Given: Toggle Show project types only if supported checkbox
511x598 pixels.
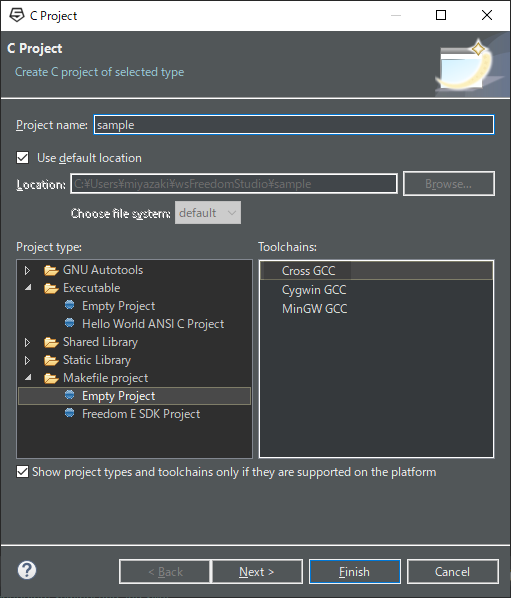Looking at the screenshot, I should (22, 472).
